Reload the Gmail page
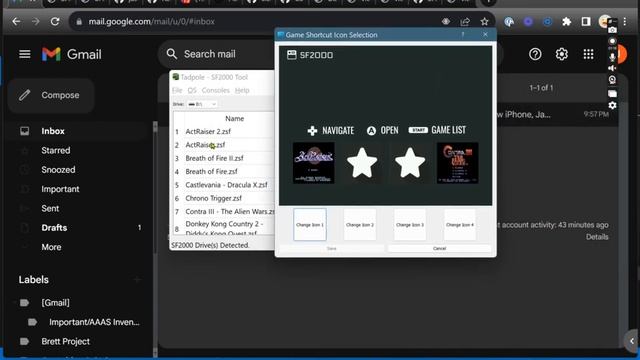The image size is (640, 360). click(x=55, y=21)
